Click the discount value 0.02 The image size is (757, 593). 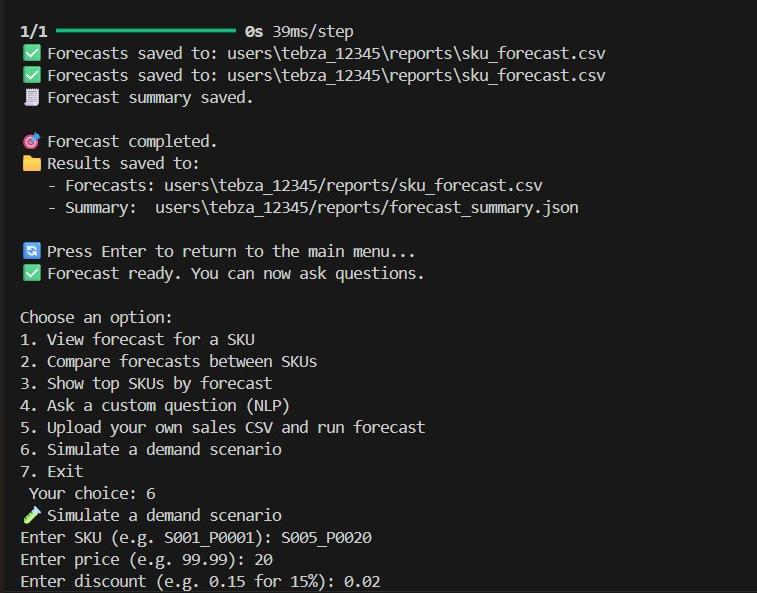pos(363,582)
